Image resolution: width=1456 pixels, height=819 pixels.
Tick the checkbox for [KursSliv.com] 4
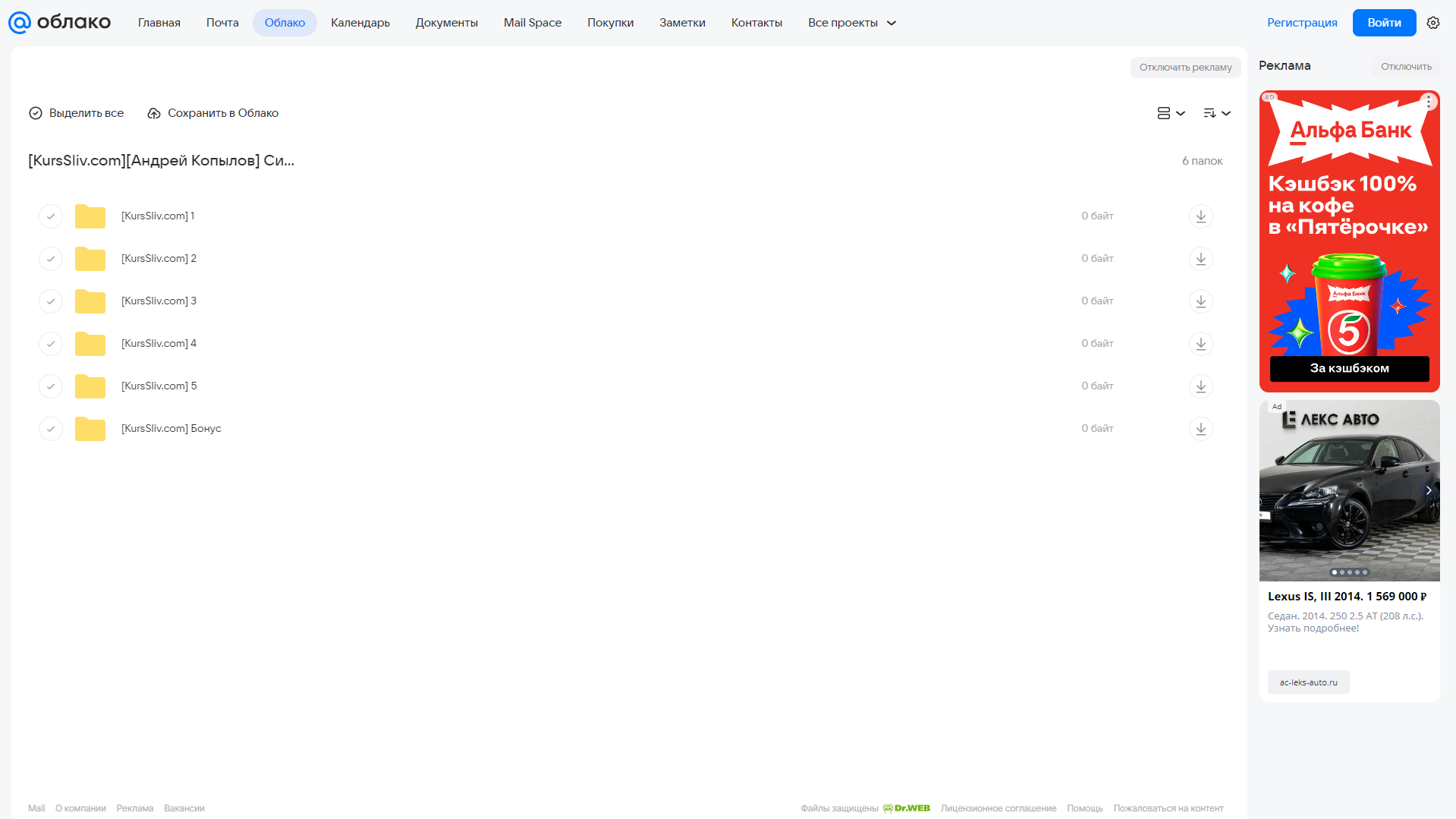[x=51, y=344]
